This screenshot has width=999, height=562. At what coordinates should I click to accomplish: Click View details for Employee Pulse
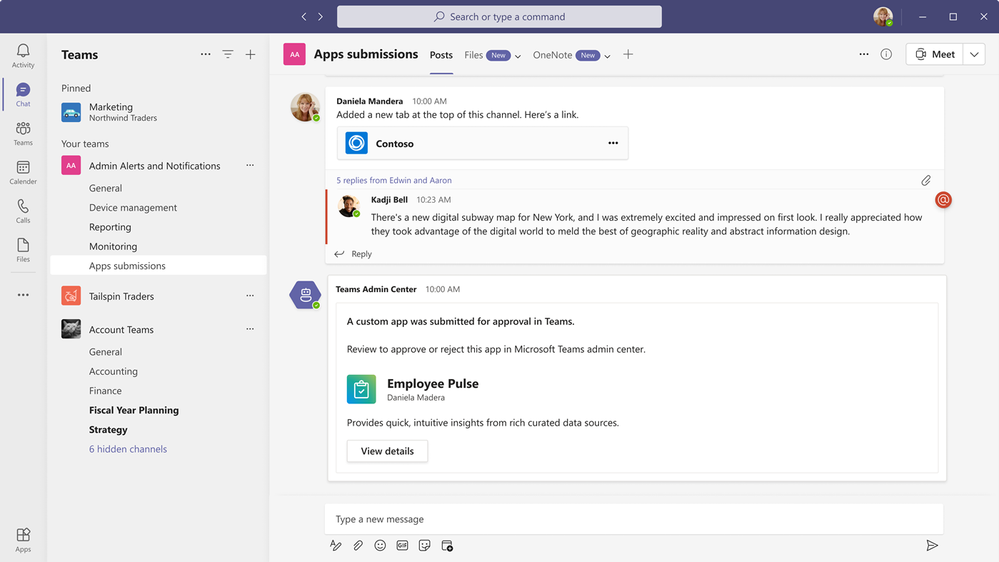point(387,451)
